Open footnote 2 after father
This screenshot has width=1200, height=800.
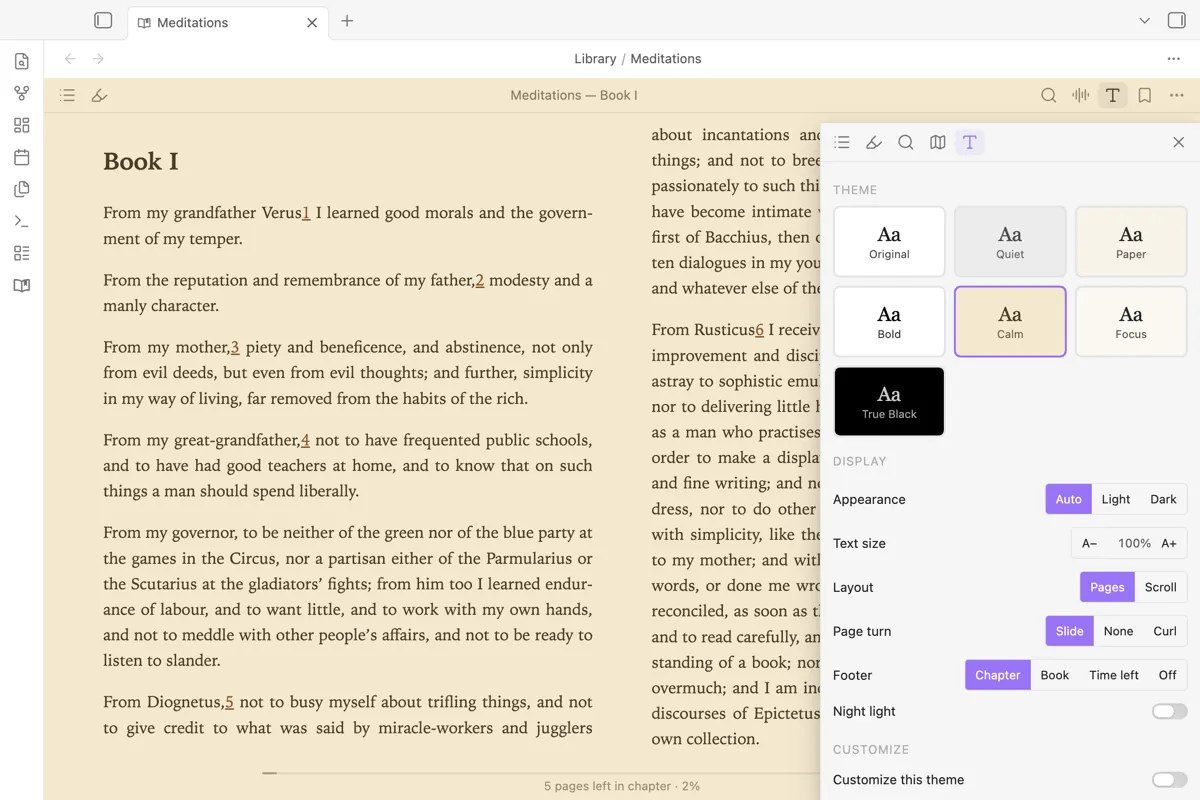pos(480,280)
